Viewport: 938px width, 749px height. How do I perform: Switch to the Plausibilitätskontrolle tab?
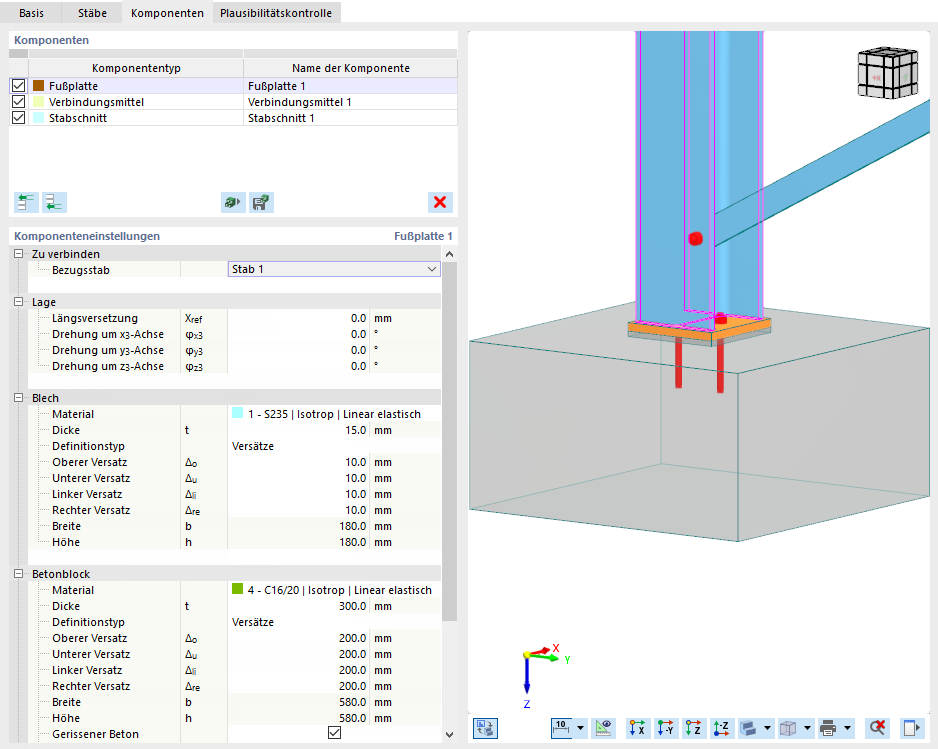pos(276,14)
